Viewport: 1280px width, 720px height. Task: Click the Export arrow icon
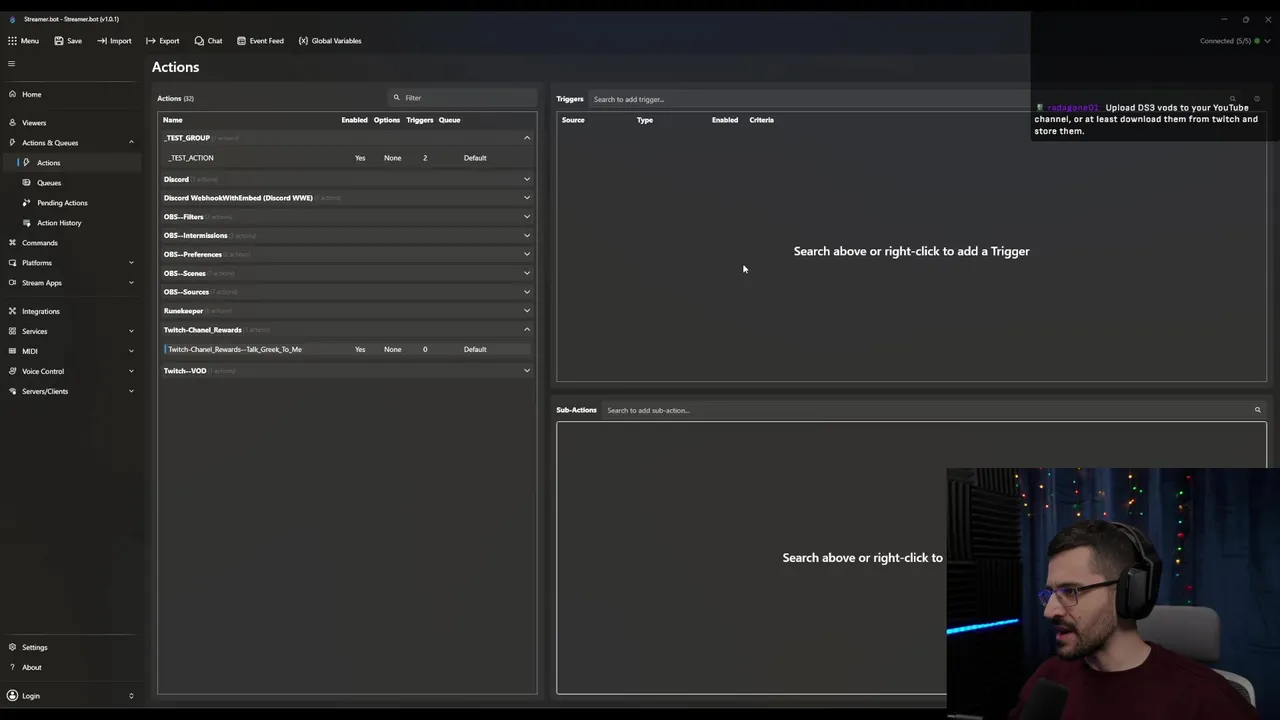[x=150, y=41]
